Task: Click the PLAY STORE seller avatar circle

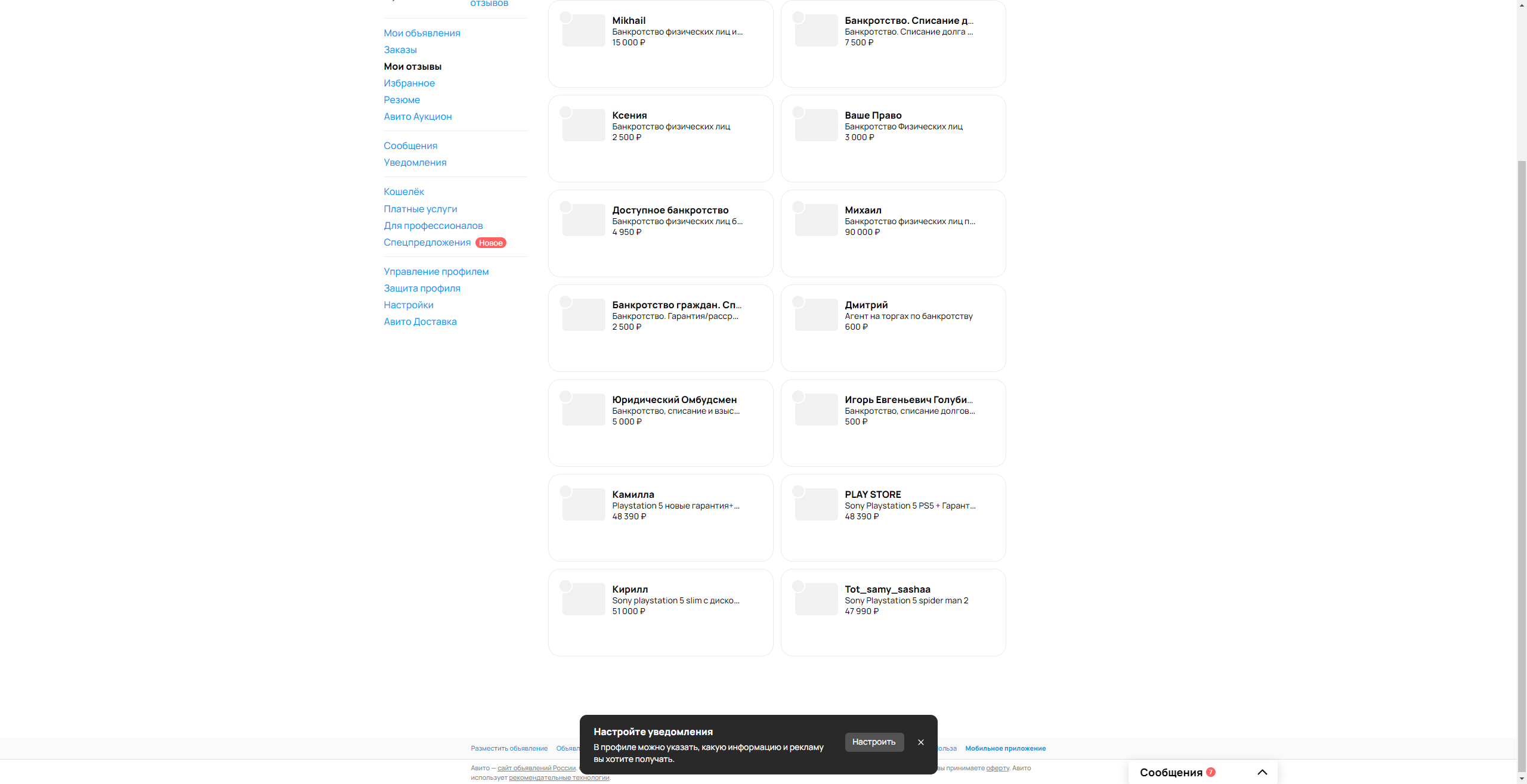Action: pyautogui.click(x=798, y=491)
